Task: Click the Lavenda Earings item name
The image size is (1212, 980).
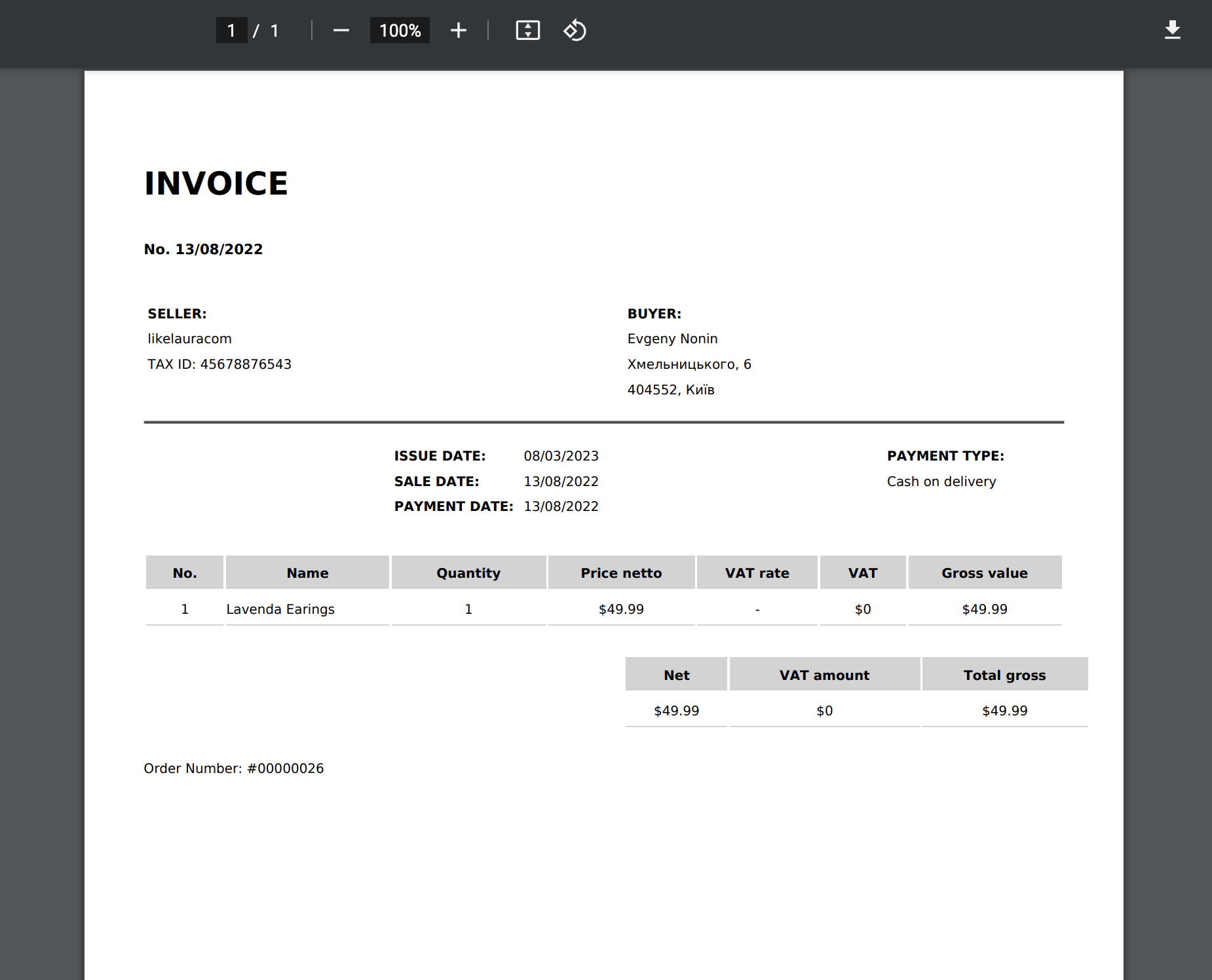Action: (x=280, y=609)
